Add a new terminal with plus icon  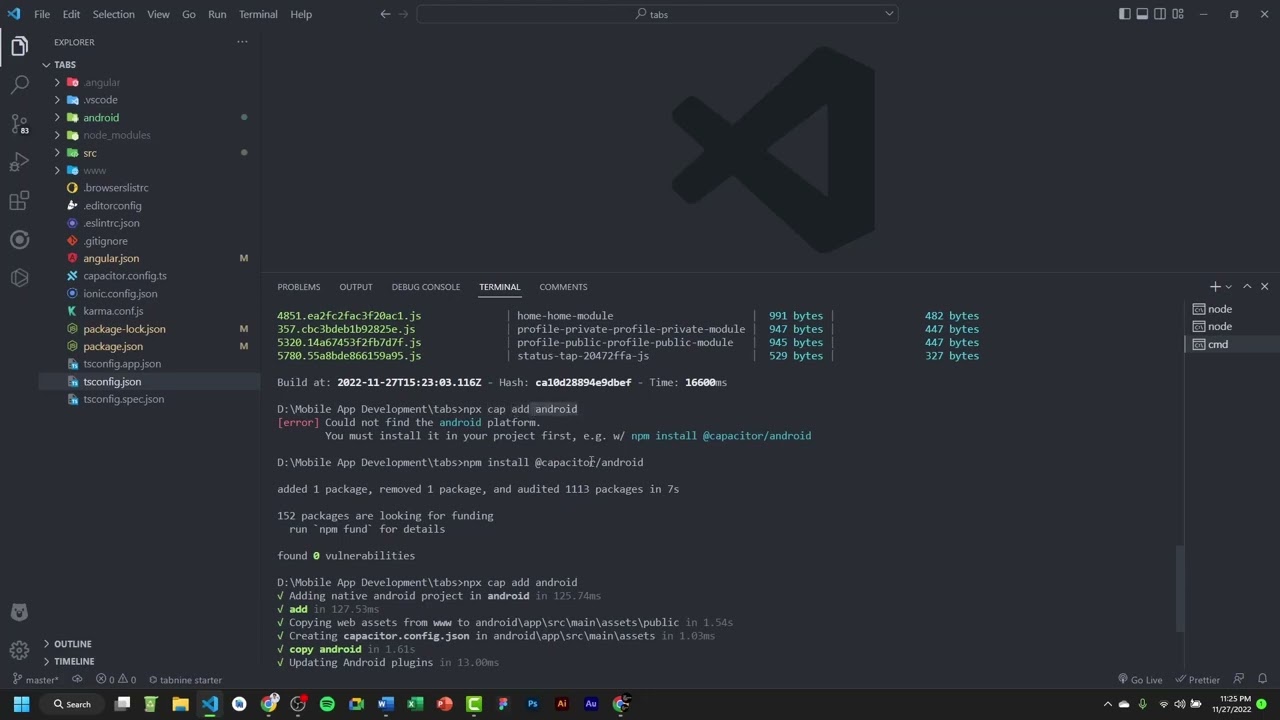coord(1215,287)
